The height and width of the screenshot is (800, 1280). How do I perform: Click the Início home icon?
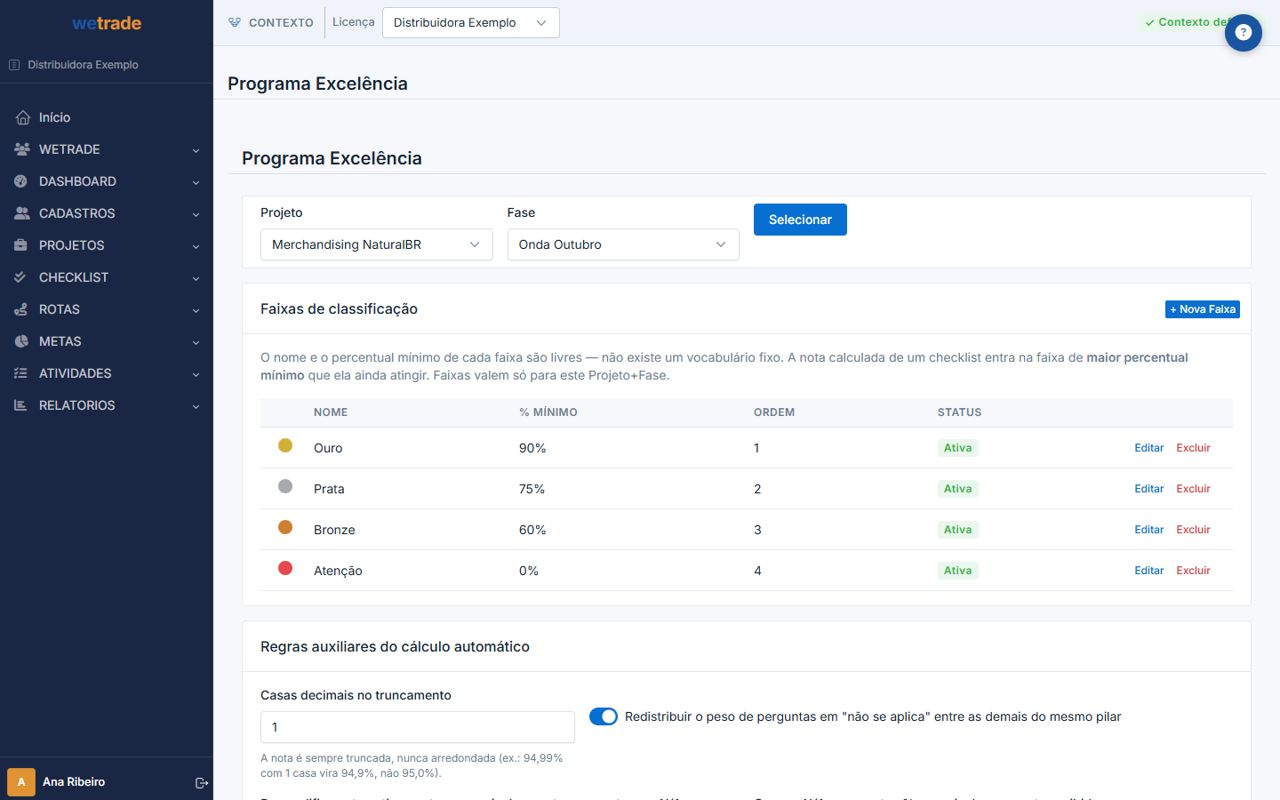pyautogui.click(x=23, y=118)
